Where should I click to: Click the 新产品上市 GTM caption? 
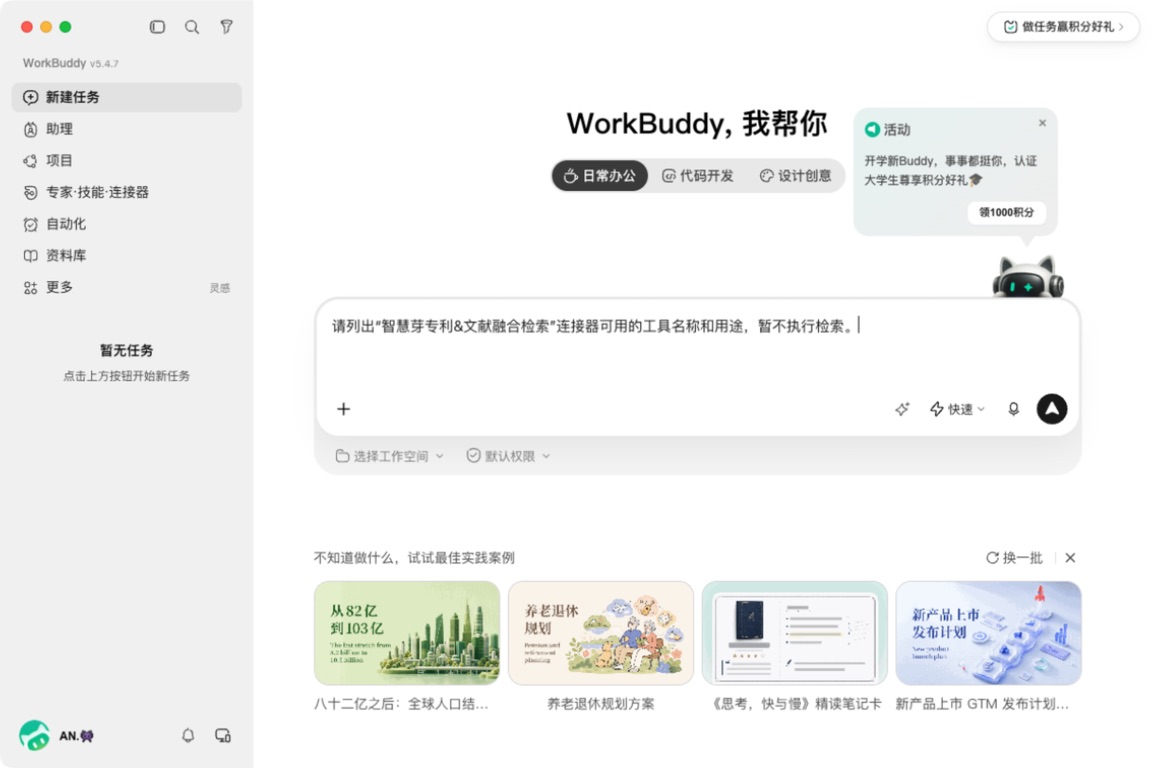tap(982, 704)
